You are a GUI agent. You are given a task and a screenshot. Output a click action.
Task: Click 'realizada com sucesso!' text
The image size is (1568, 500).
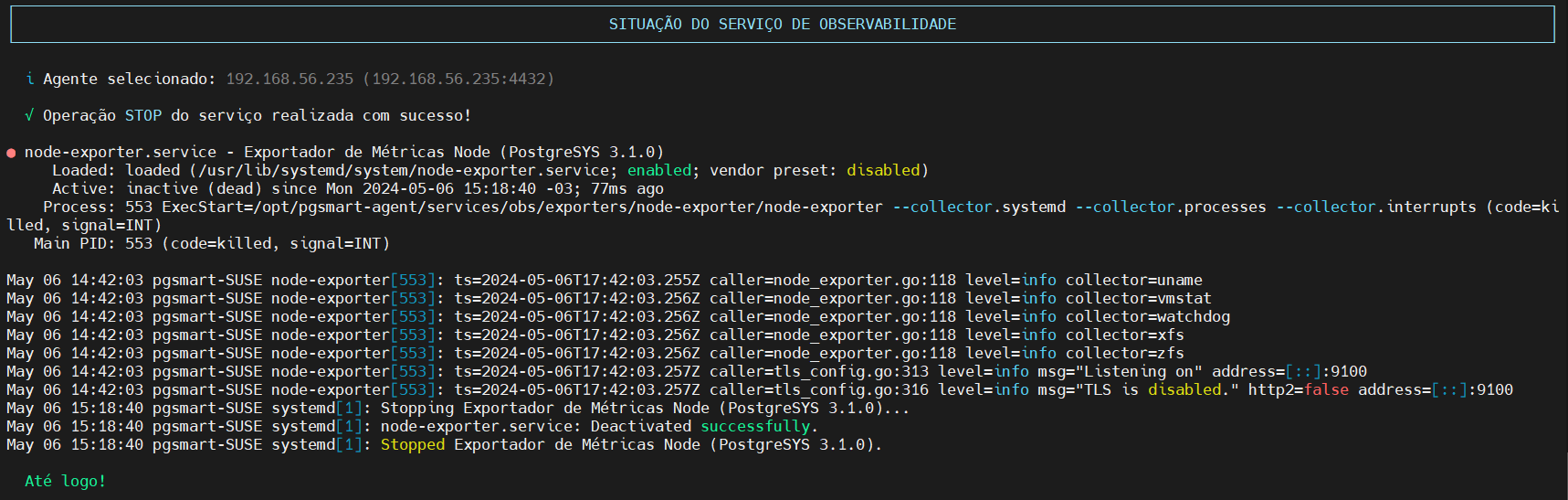tap(372, 116)
